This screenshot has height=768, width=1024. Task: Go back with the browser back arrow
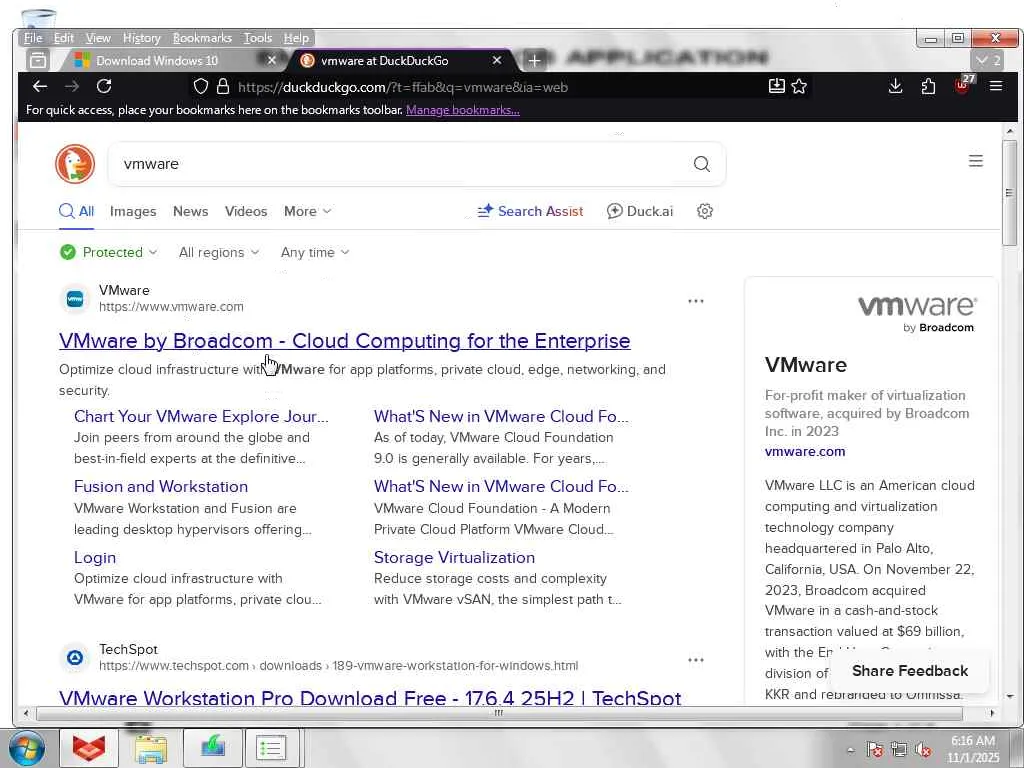click(x=40, y=86)
